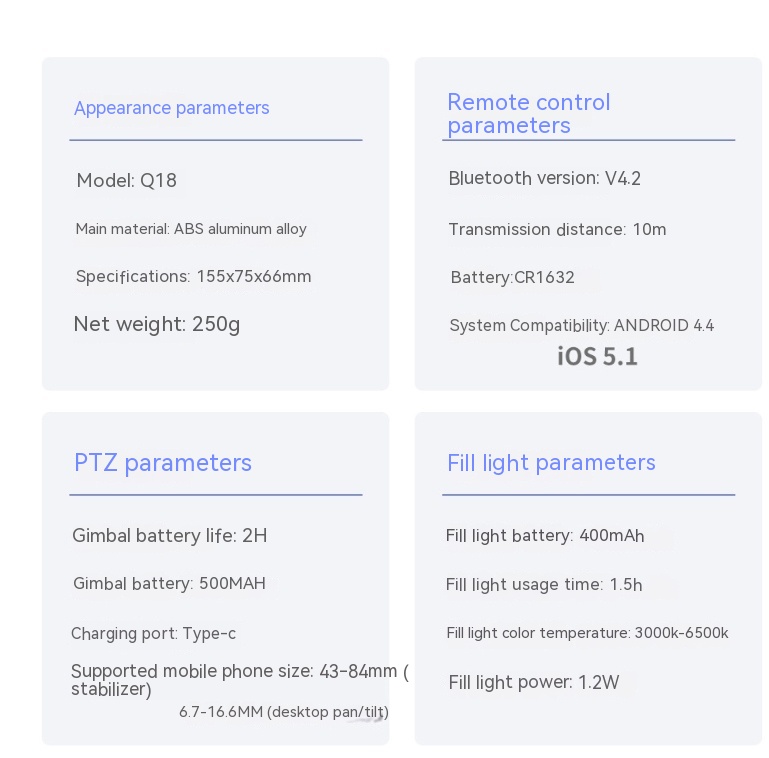Image resolution: width=769 pixels, height=758 pixels.
Task: Click the Fill light power: 1.2W line
Action: point(534,683)
